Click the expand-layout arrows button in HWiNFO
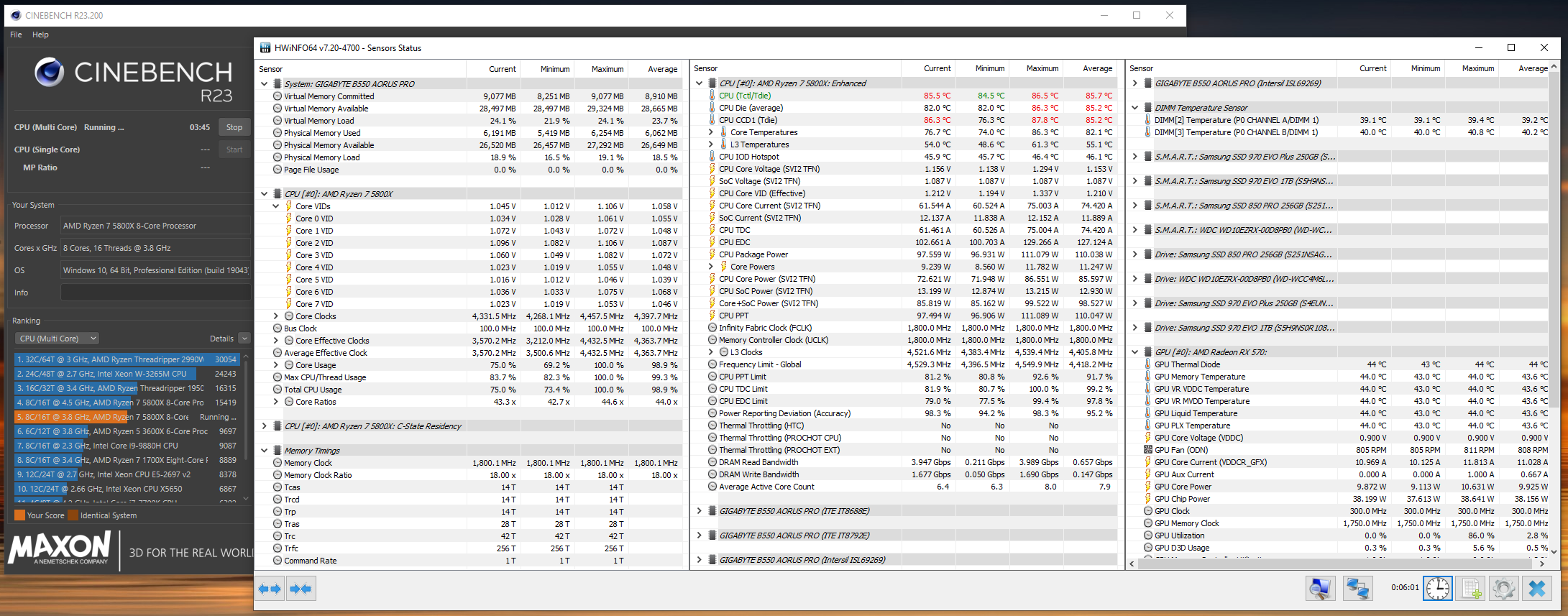 [x=270, y=589]
